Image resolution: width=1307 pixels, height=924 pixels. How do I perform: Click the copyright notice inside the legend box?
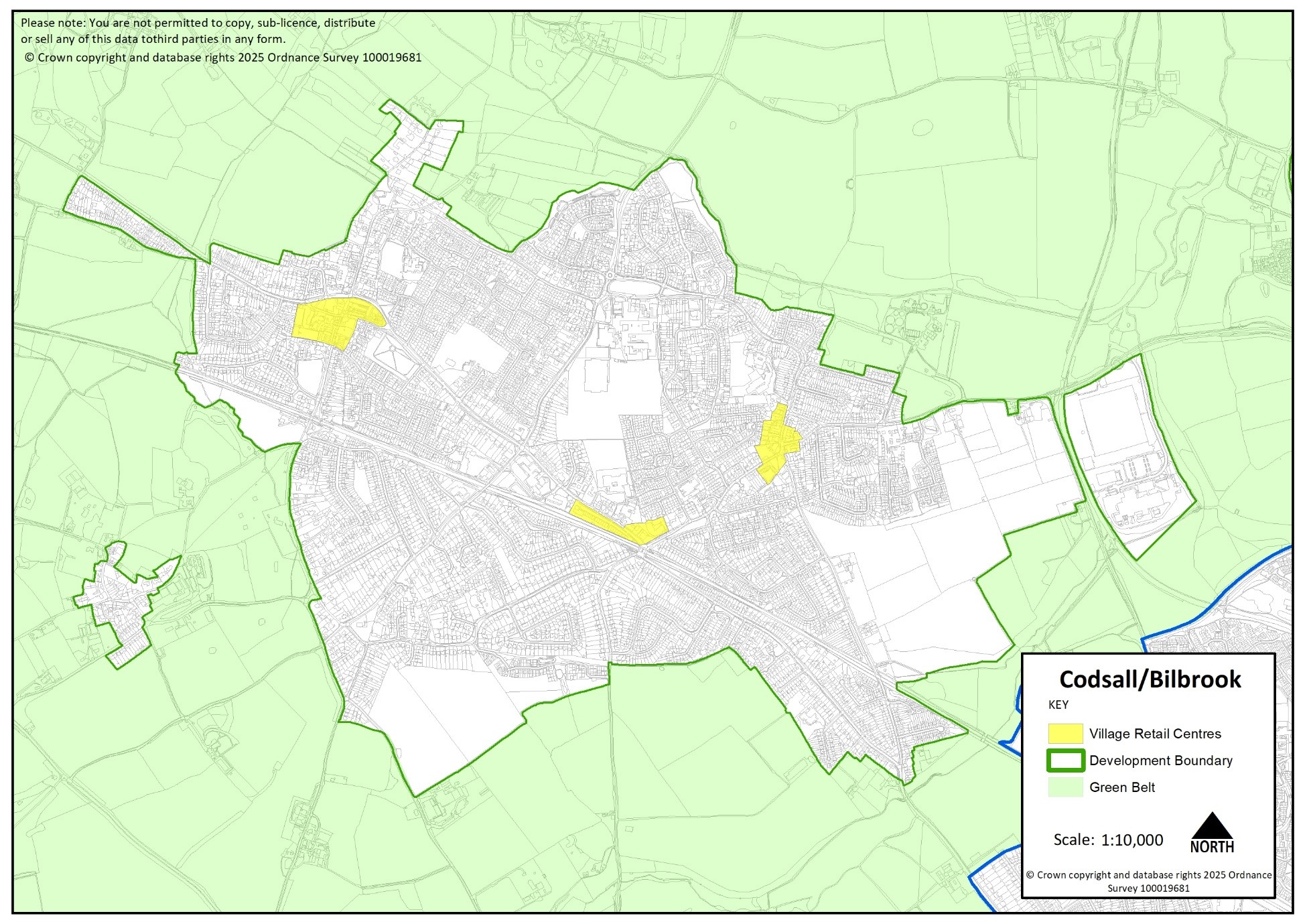pos(1148,881)
